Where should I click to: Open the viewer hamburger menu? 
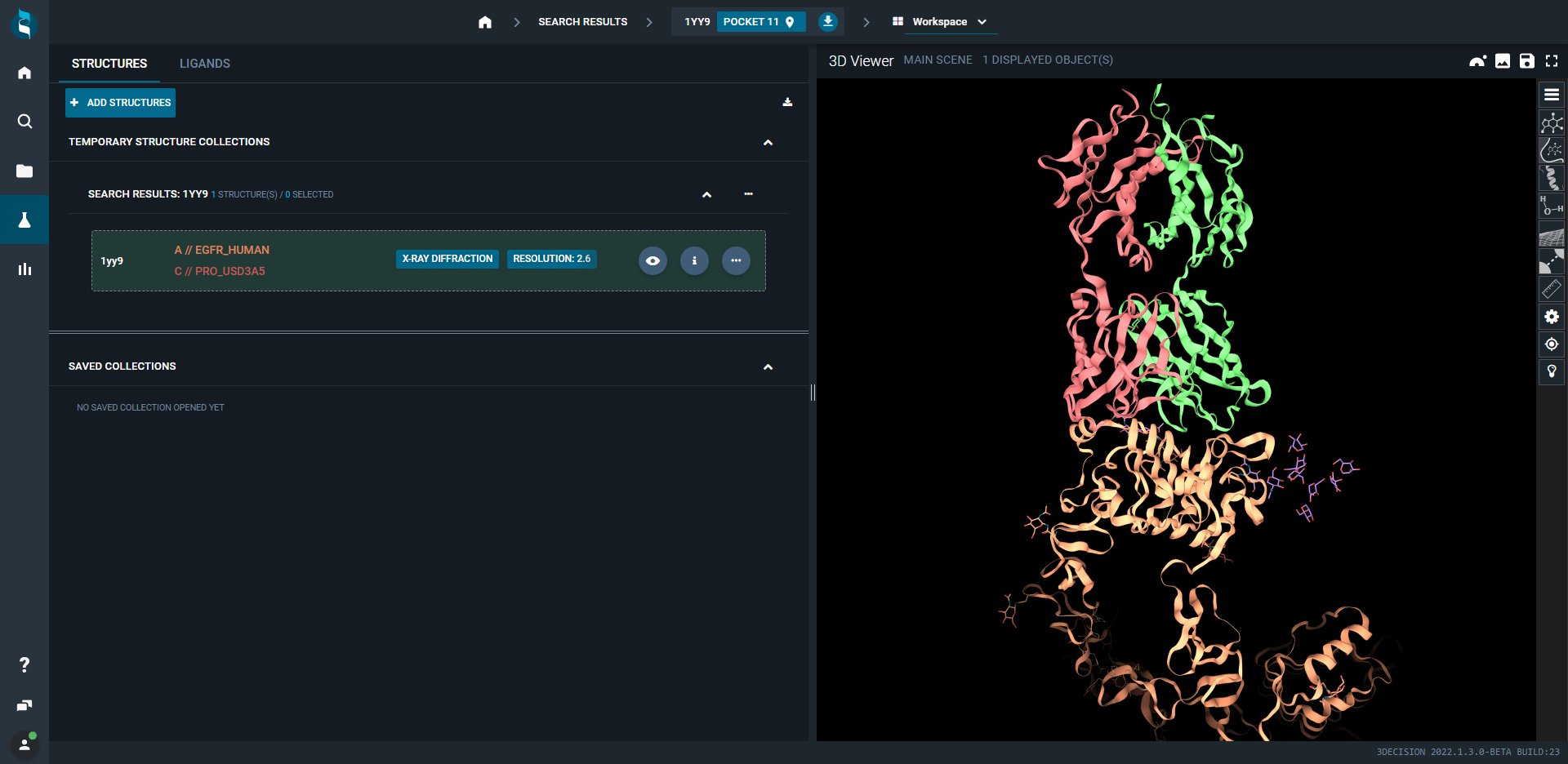click(x=1552, y=95)
